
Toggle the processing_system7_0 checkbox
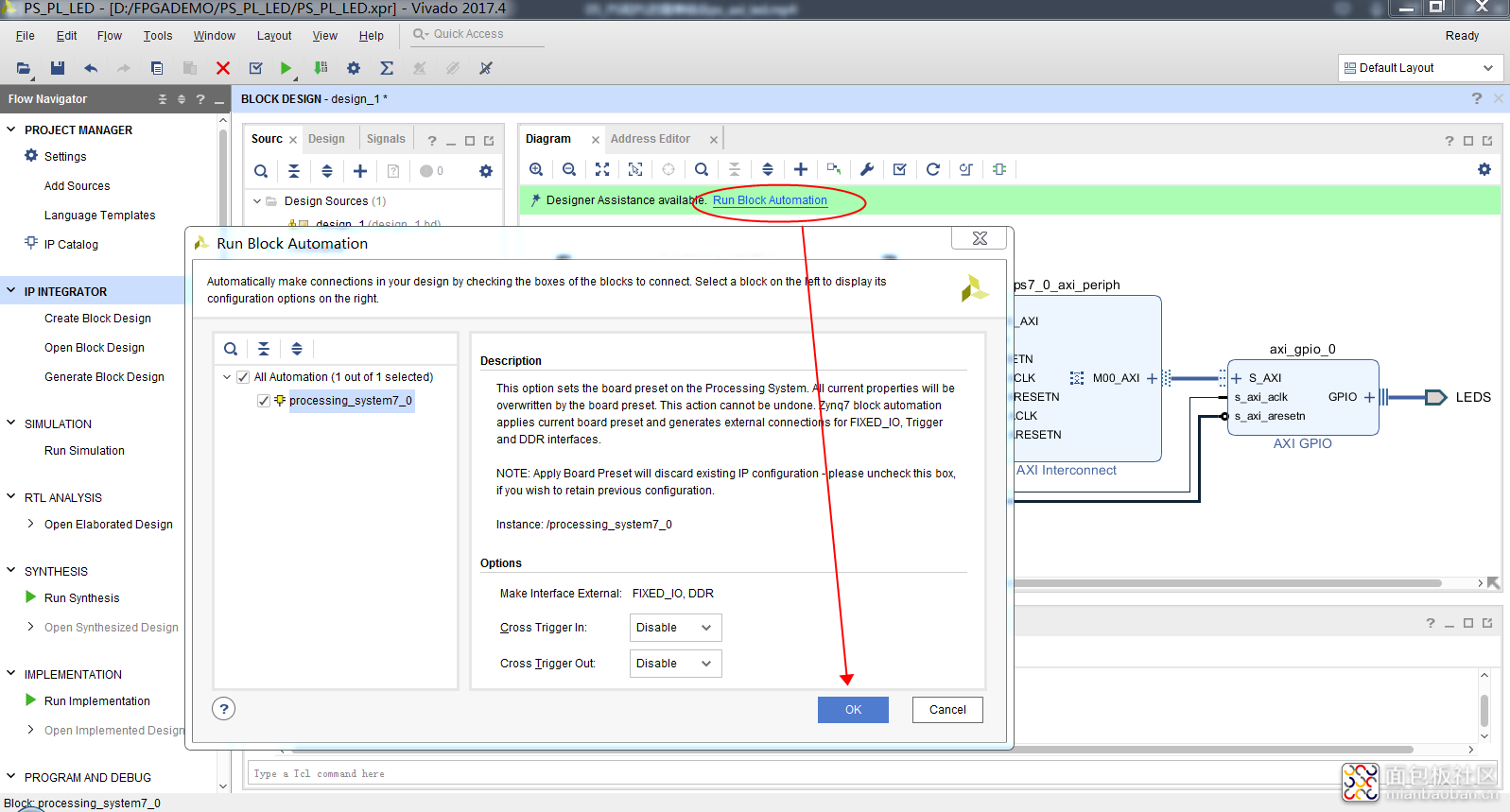point(264,401)
